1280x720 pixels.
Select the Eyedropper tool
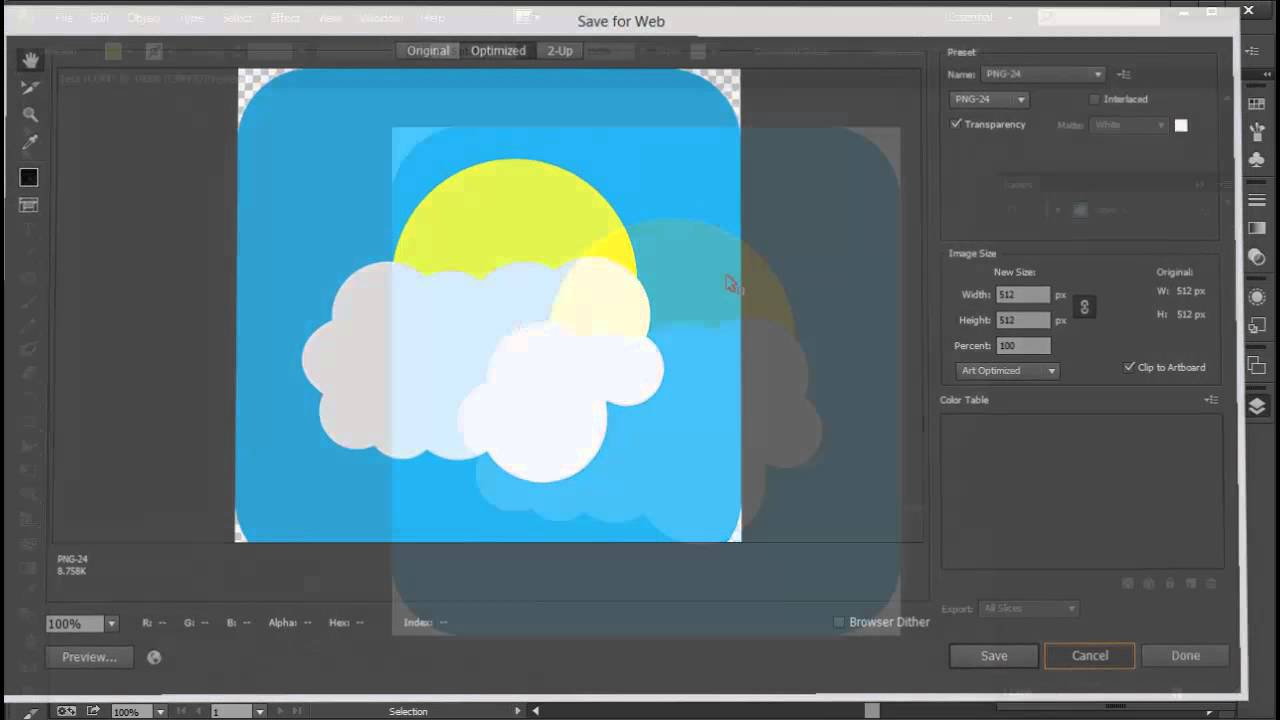click(x=29, y=143)
